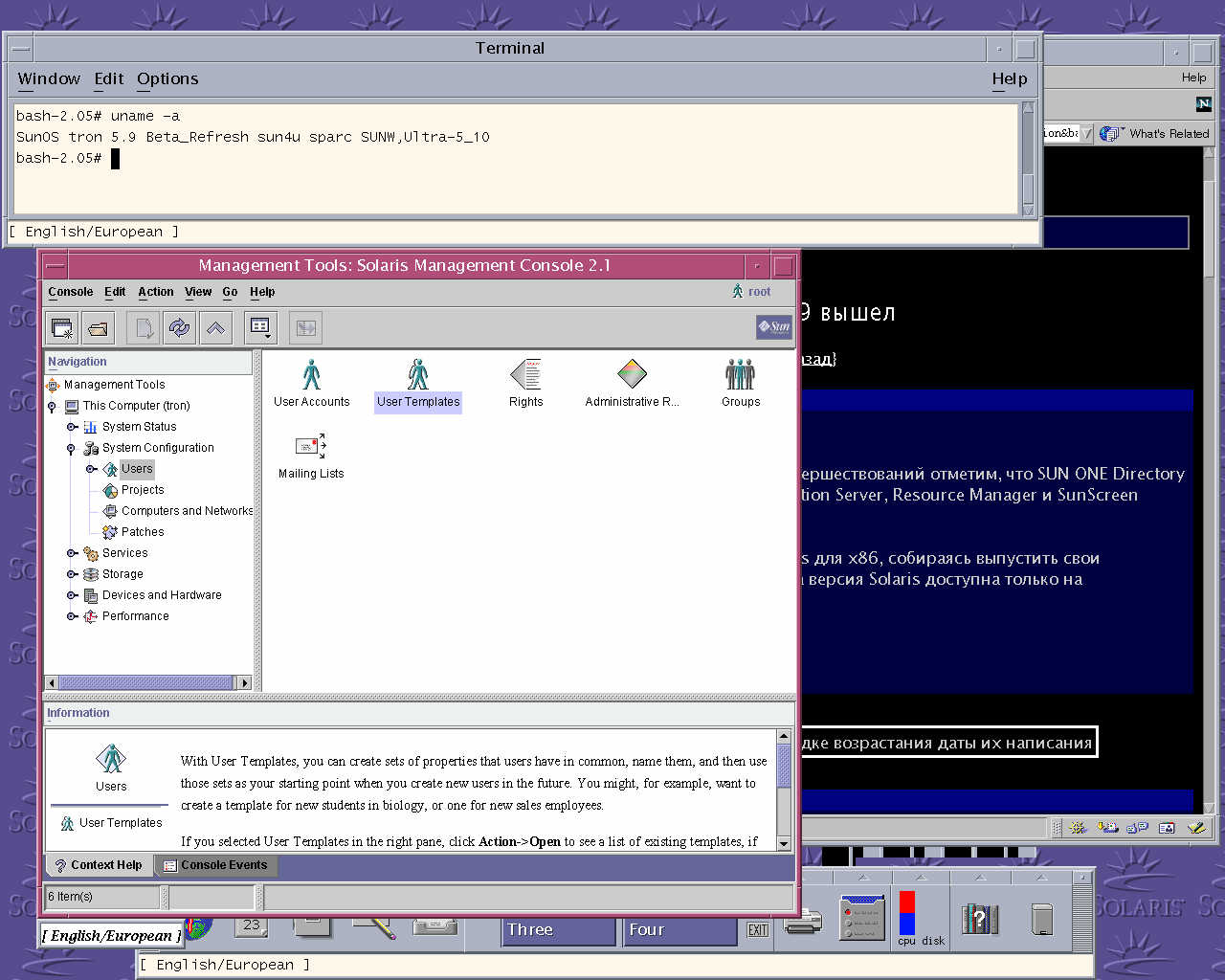Click the Properties document toolbar icon
1225x980 pixels.
pyautogui.click(x=144, y=328)
